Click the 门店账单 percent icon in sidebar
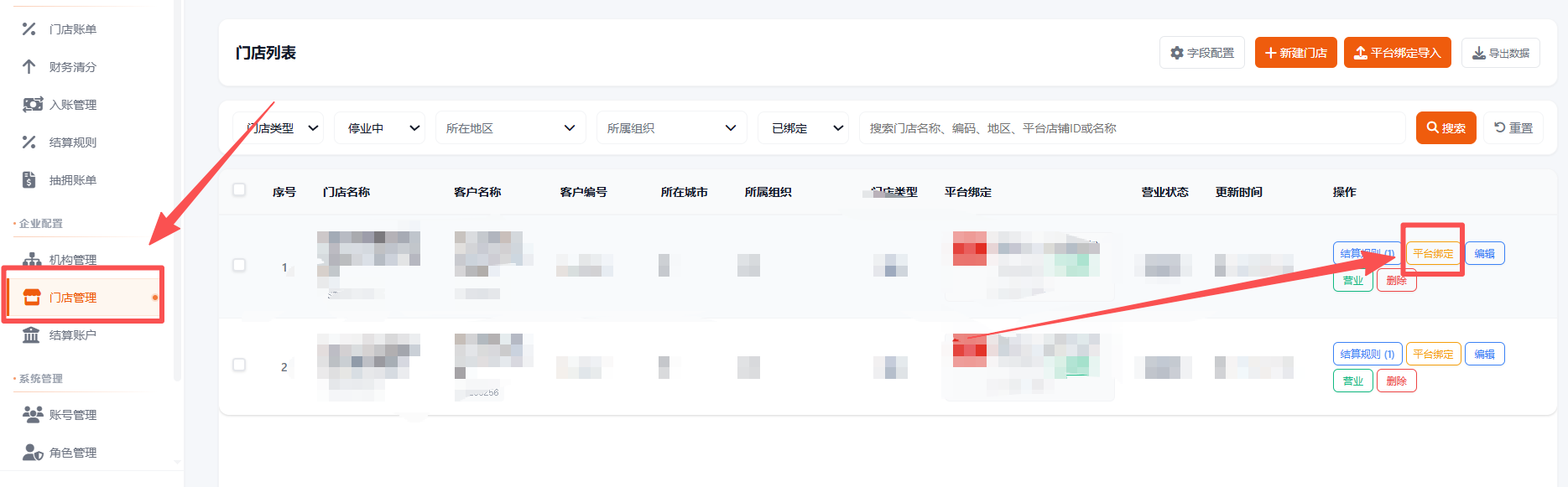Screen dimensions: 1568x487 [29, 28]
